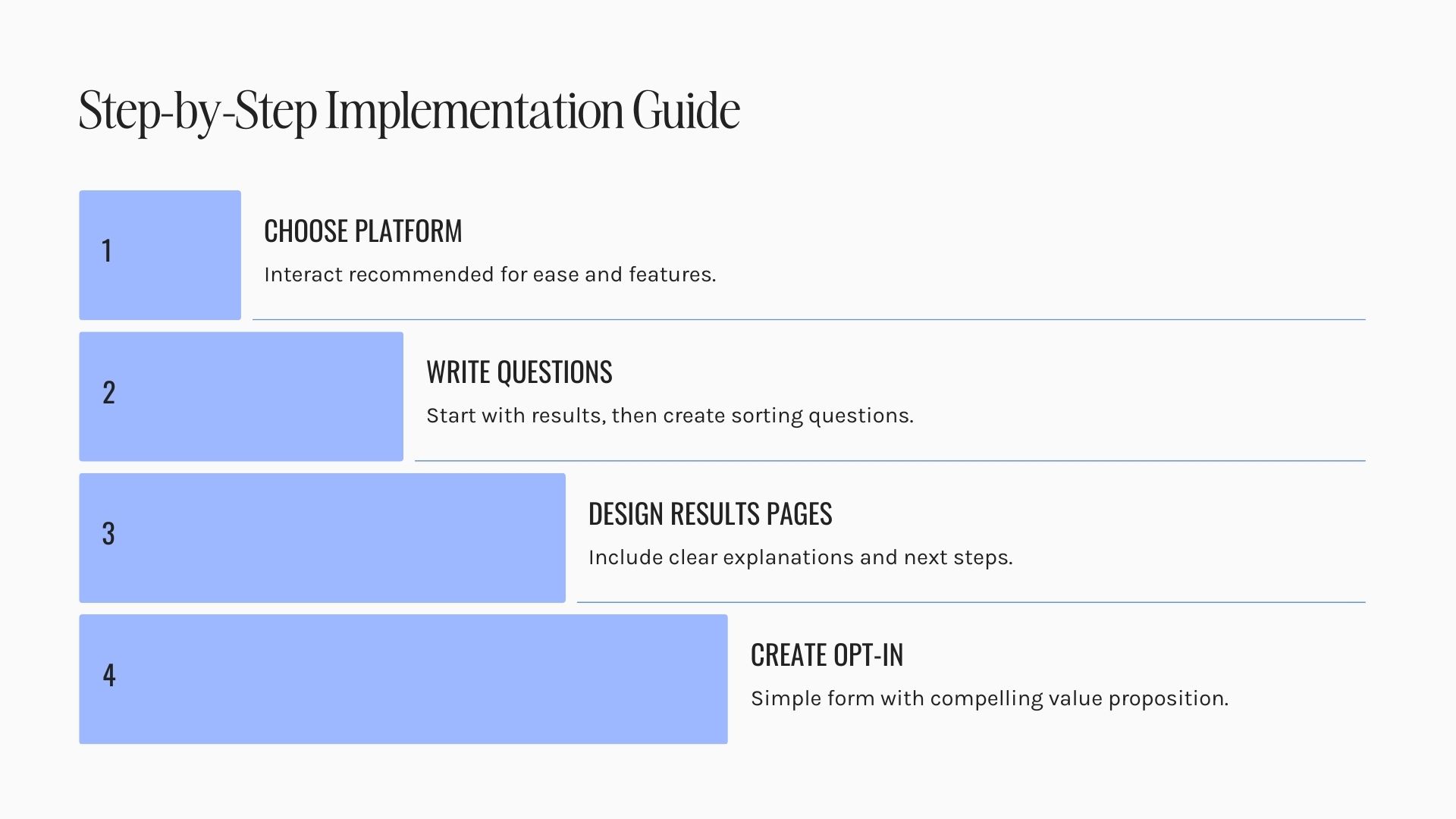This screenshot has height=819, width=1456.
Task: Click the CHOOSE PLATFORM heading
Action: click(362, 231)
